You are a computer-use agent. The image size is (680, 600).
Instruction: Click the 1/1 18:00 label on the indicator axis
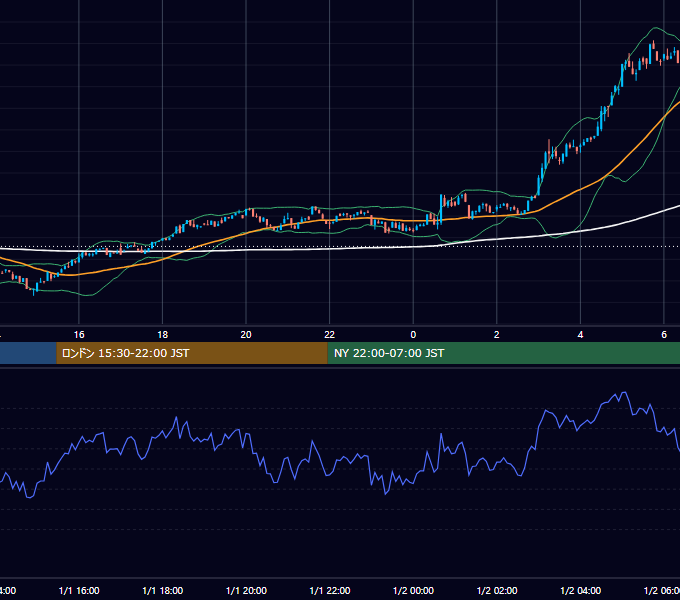163,591
